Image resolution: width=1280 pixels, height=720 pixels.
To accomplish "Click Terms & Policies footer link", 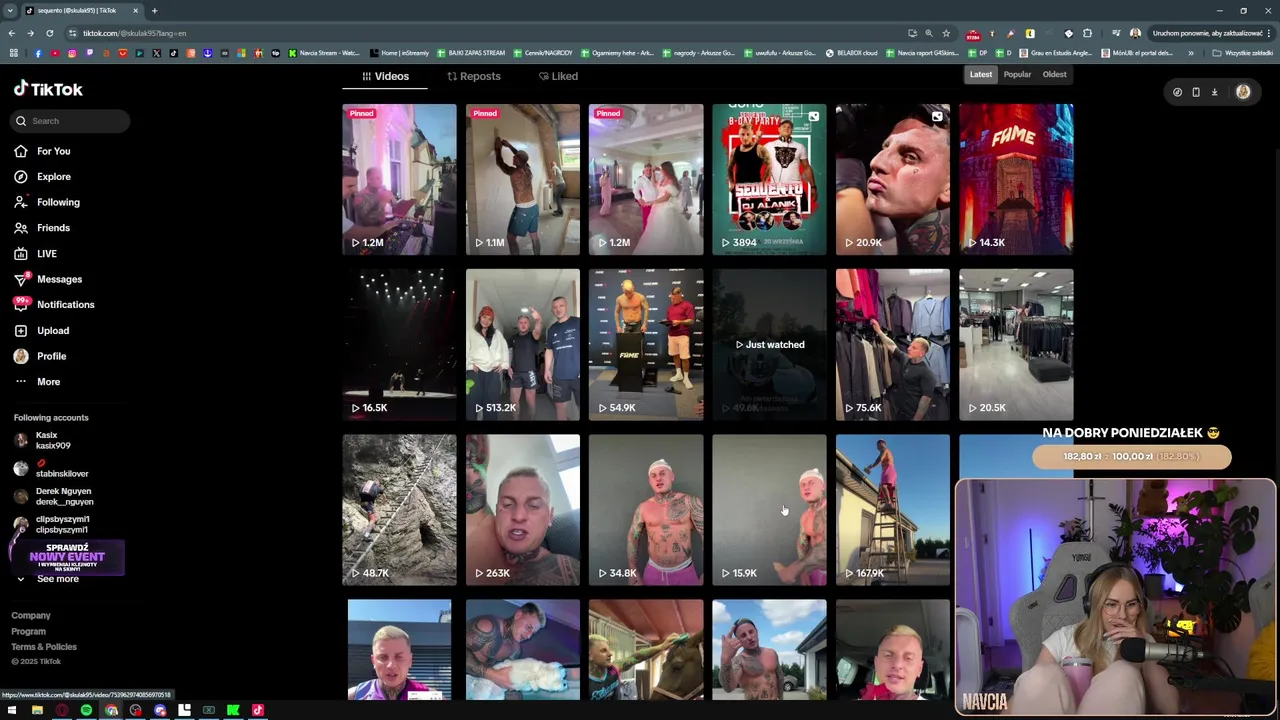I will [x=44, y=647].
